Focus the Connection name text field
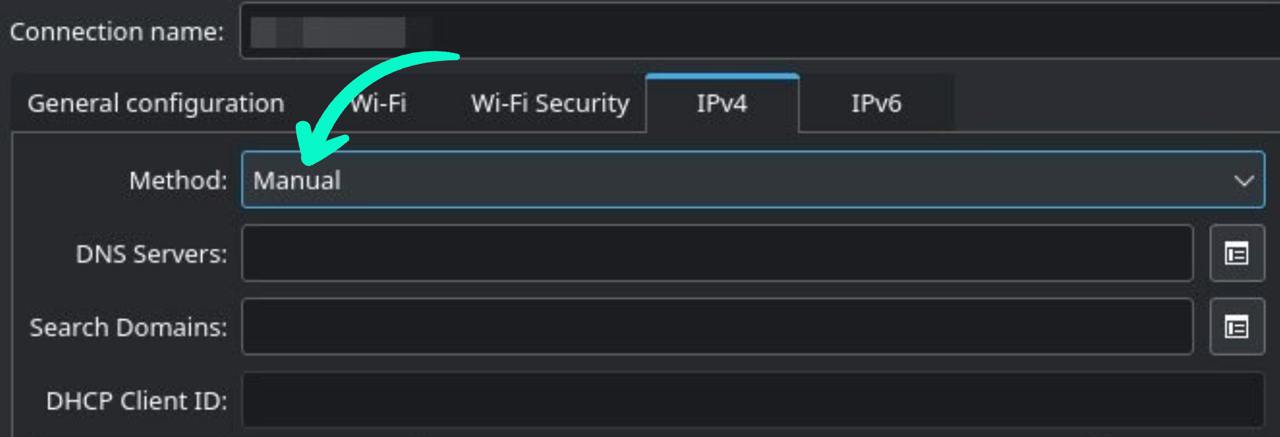Screen dimensions: 1280x437 pos(760,31)
